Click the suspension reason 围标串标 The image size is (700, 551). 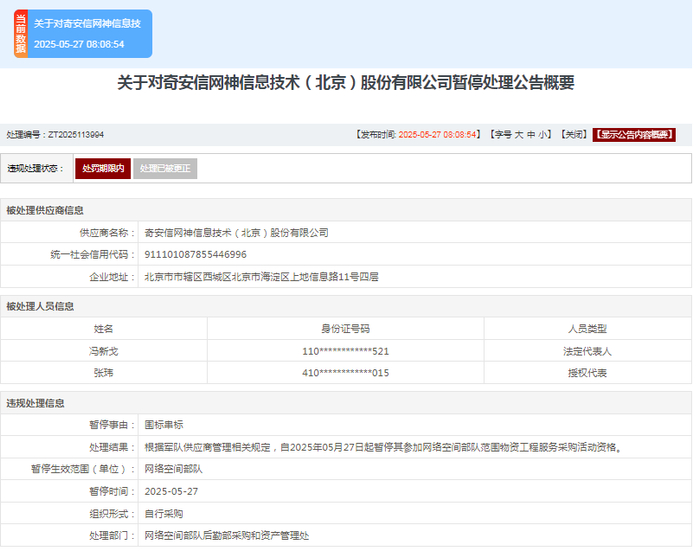tap(164, 425)
